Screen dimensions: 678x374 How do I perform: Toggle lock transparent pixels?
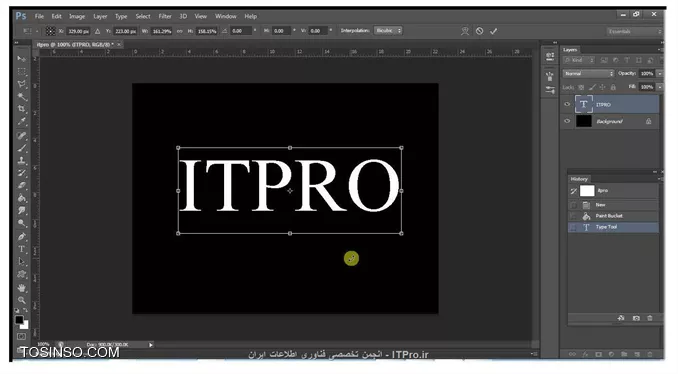click(582, 87)
